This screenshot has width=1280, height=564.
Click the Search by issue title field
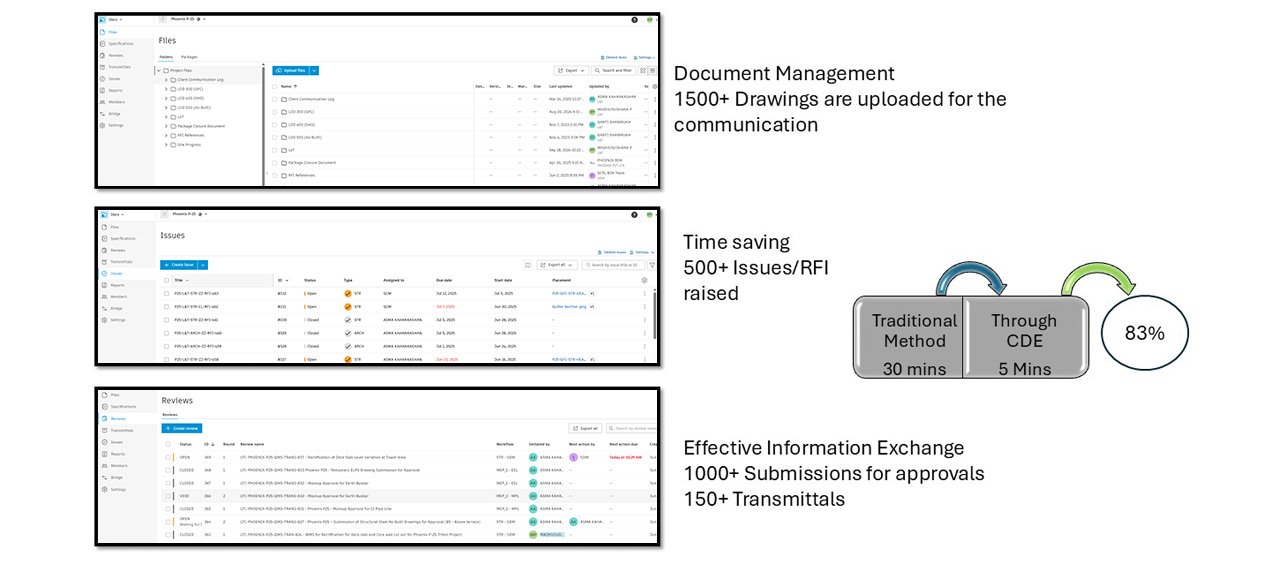(x=614, y=265)
